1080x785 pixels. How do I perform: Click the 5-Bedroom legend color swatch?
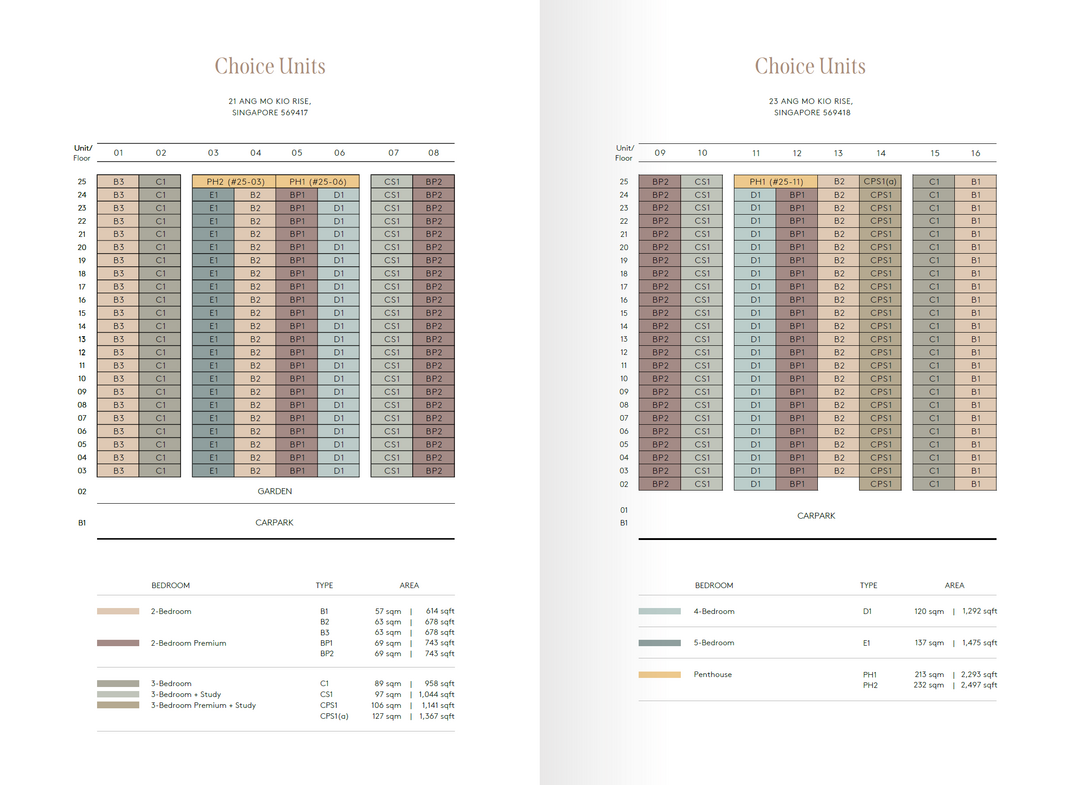[x=659, y=643]
